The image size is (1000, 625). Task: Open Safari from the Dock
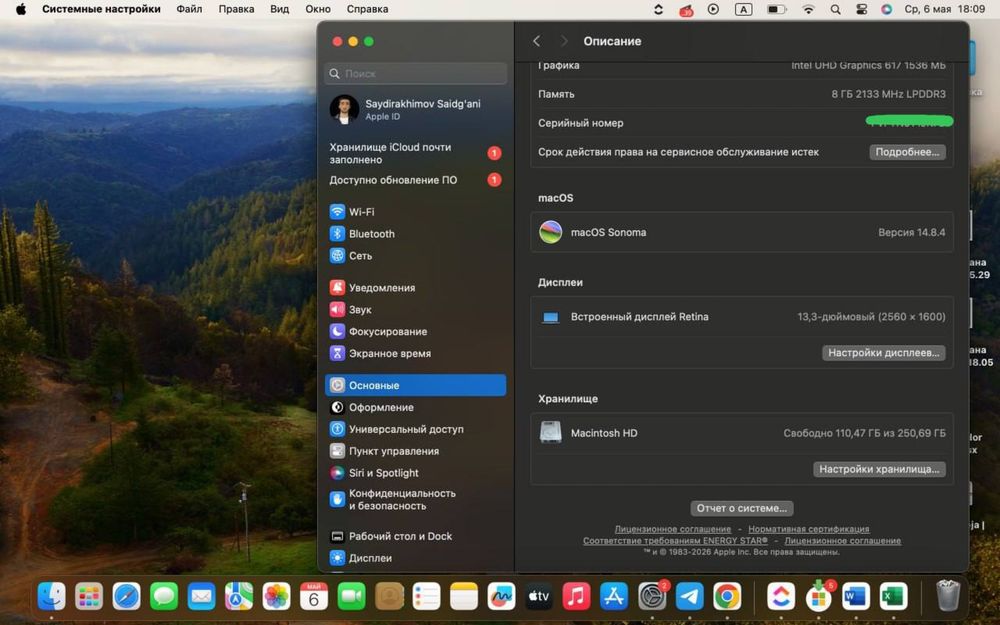[x=126, y=597]
